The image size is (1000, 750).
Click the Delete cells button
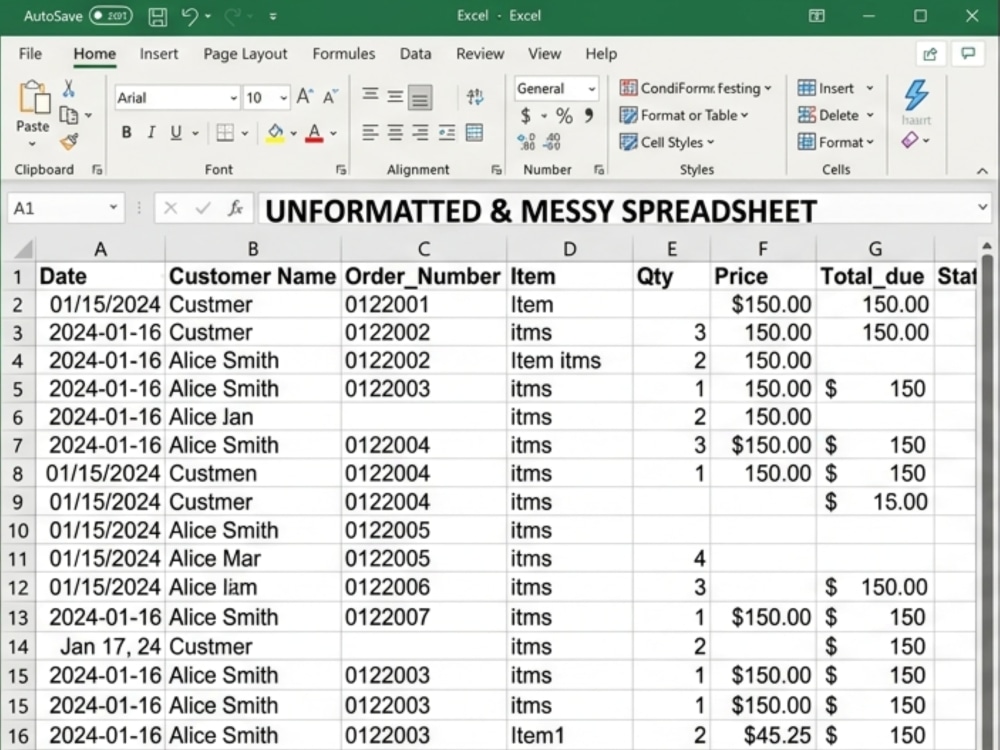[x=834, y=115]
